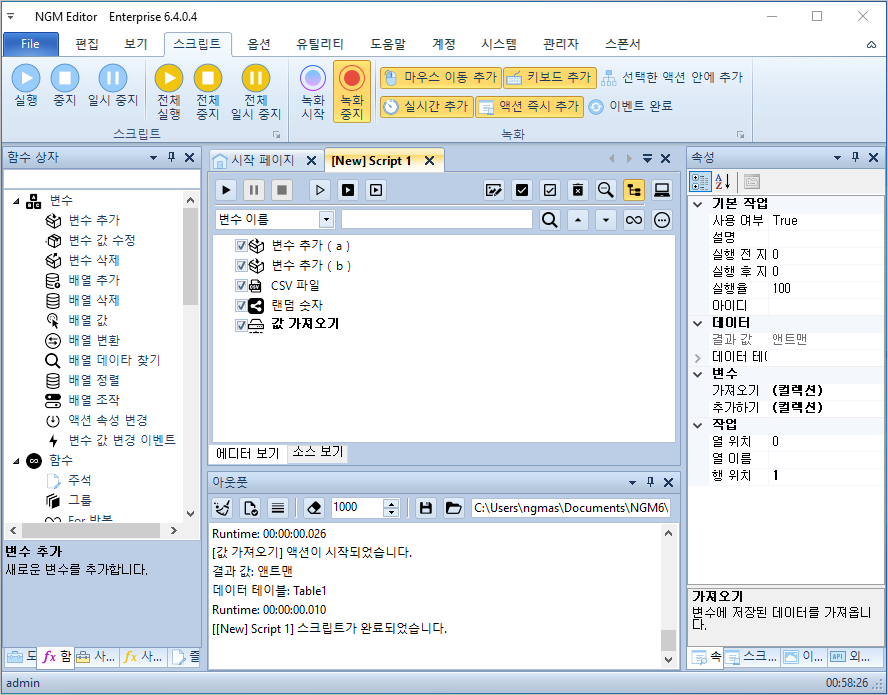Click the function box search input field
This screenshot has width=888, height=695.
102,180
